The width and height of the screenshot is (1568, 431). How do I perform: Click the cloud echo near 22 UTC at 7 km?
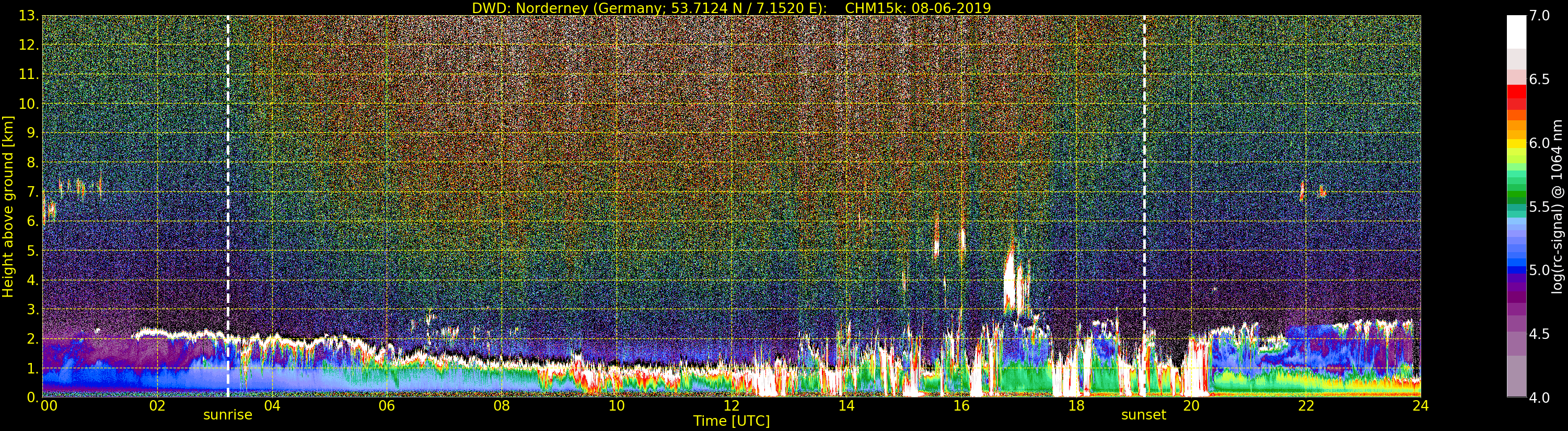[1303, 191]
